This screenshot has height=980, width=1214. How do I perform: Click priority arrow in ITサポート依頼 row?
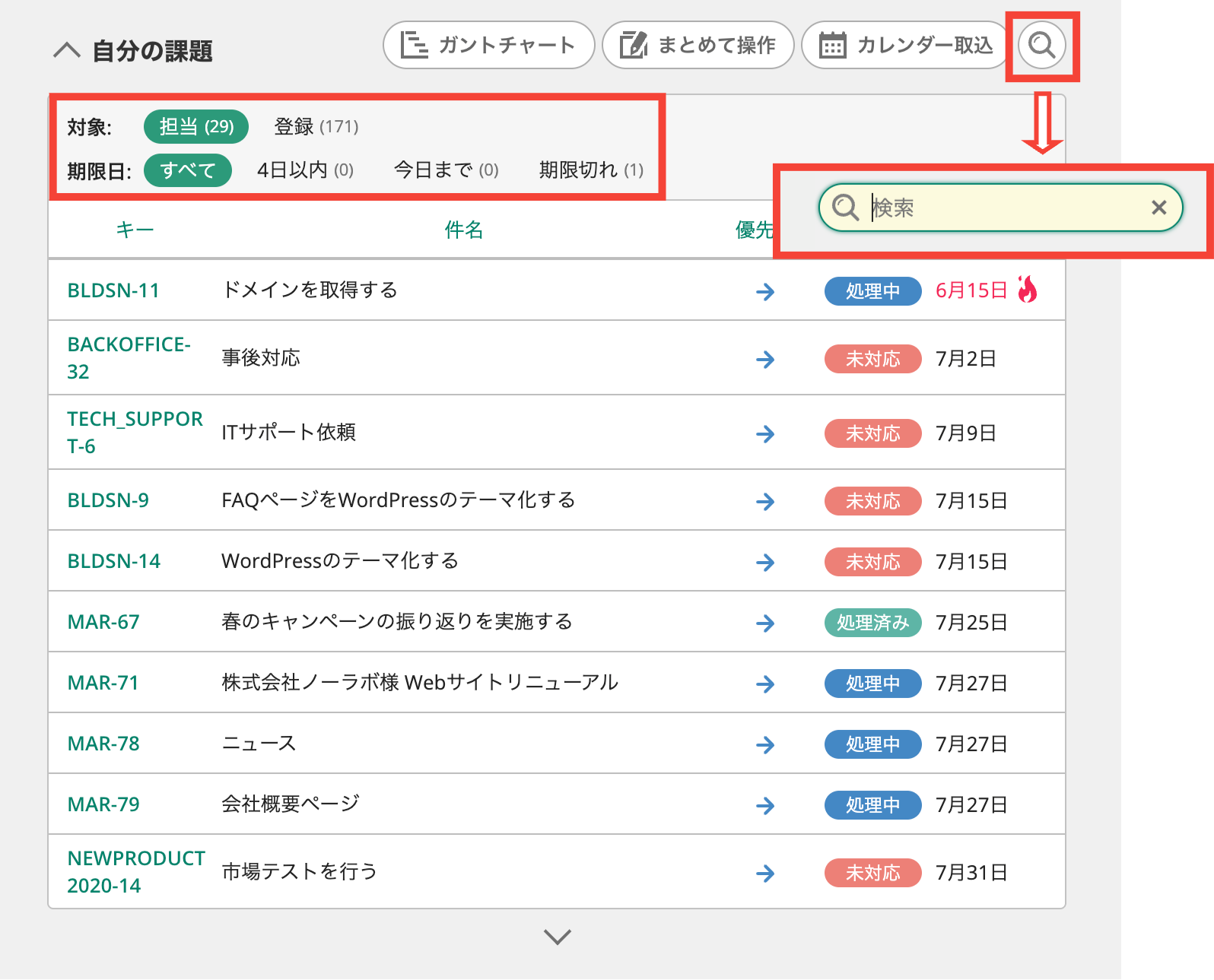(x=765, y=433)
